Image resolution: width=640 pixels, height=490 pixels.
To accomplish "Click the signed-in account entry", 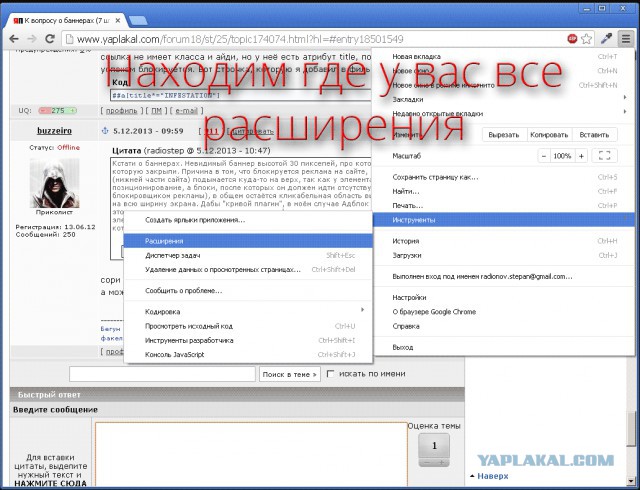I will point(504,276).
